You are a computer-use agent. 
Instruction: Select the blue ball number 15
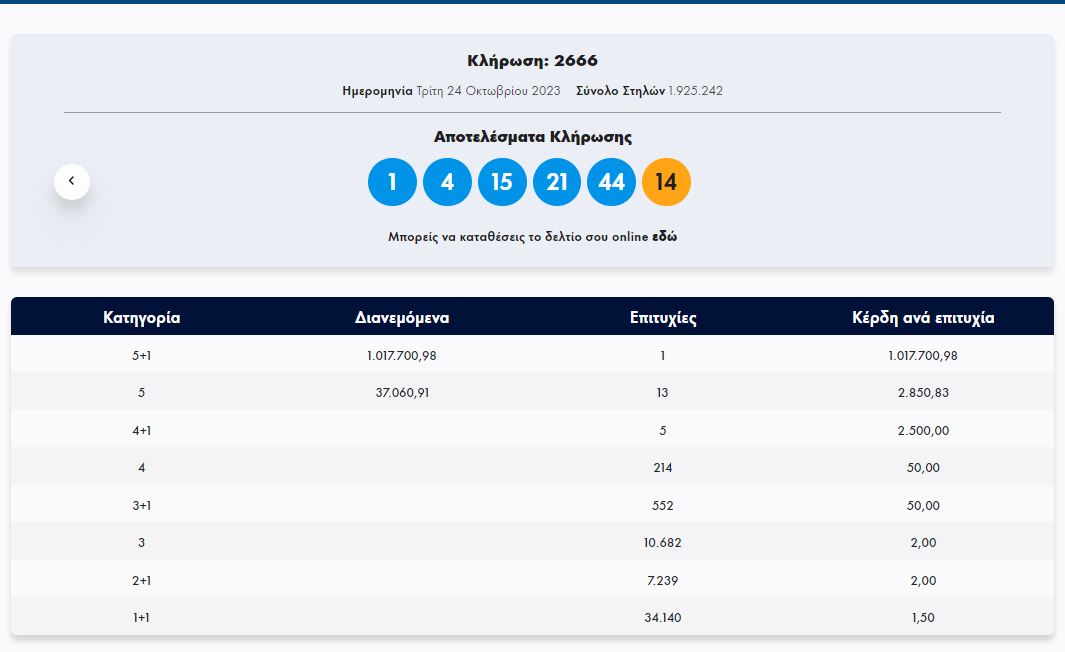coord(502,182)
